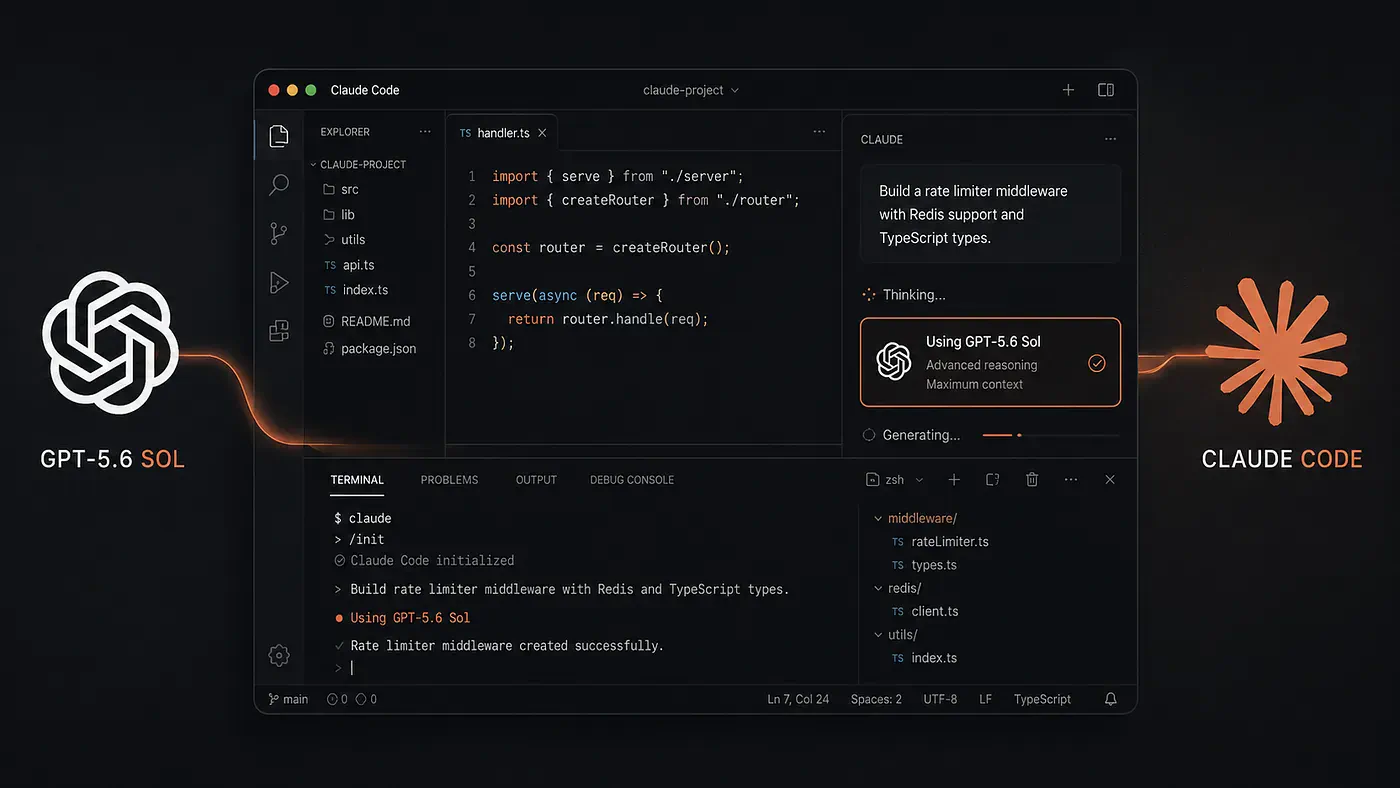The width and height of the screenshot is (1400, 788).
Task: Open index.ts in the Explorer panel
Action: pos(355,290)
